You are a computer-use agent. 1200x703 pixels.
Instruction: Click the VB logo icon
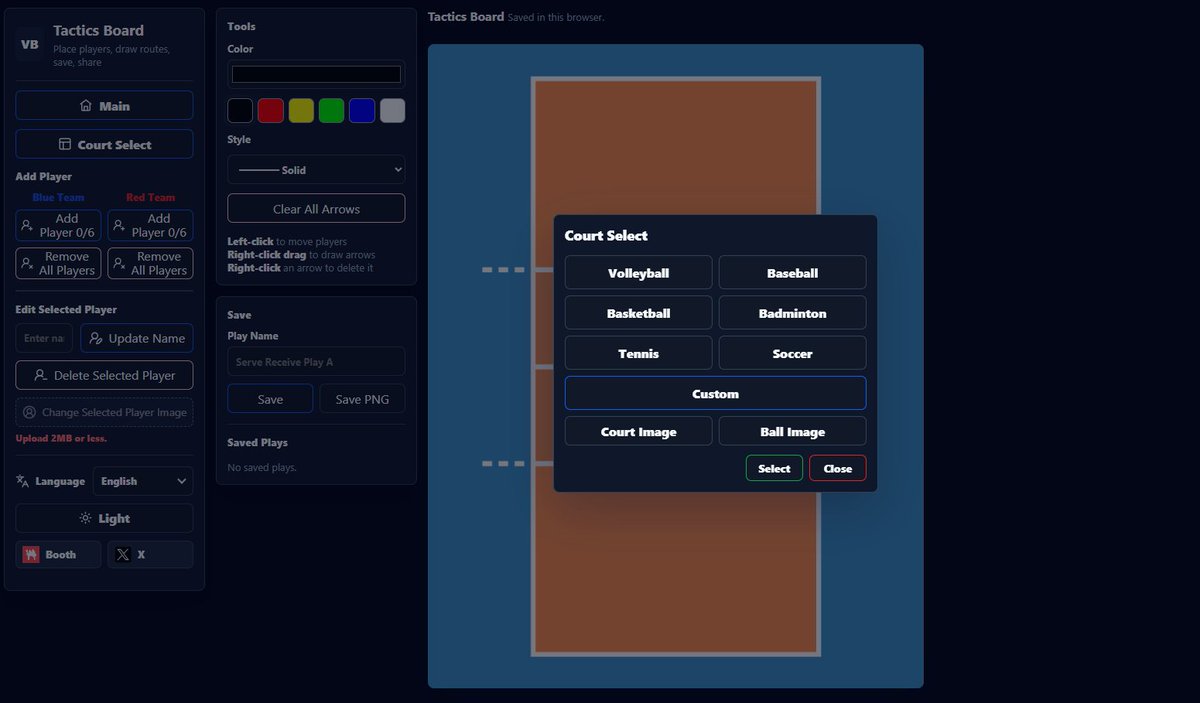coord(30,45)
